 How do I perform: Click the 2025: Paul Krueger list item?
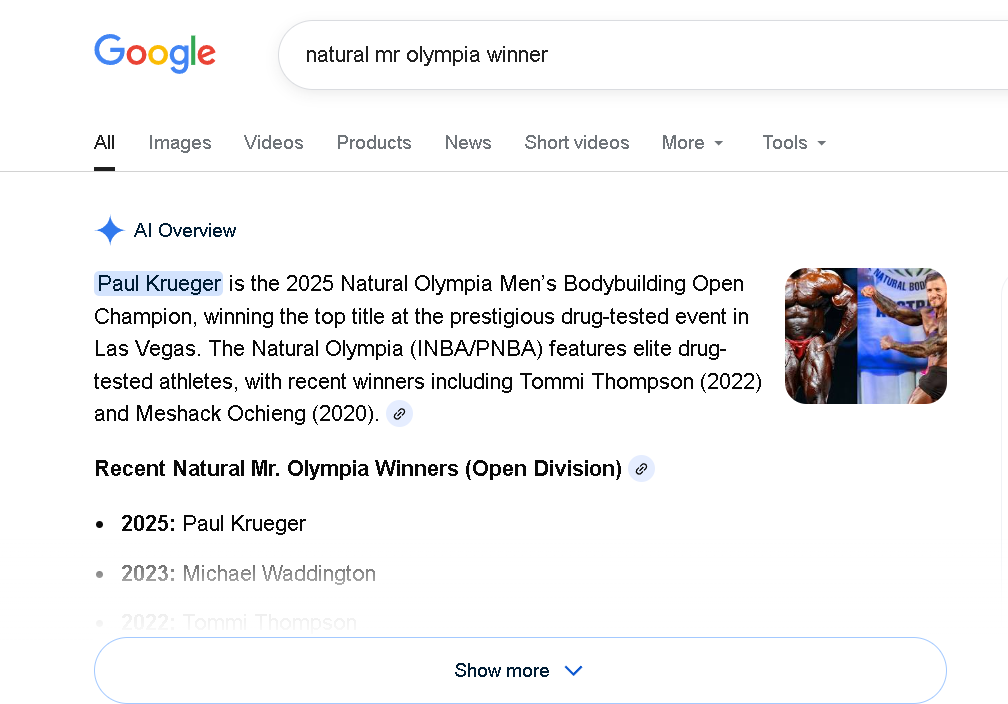213,523
